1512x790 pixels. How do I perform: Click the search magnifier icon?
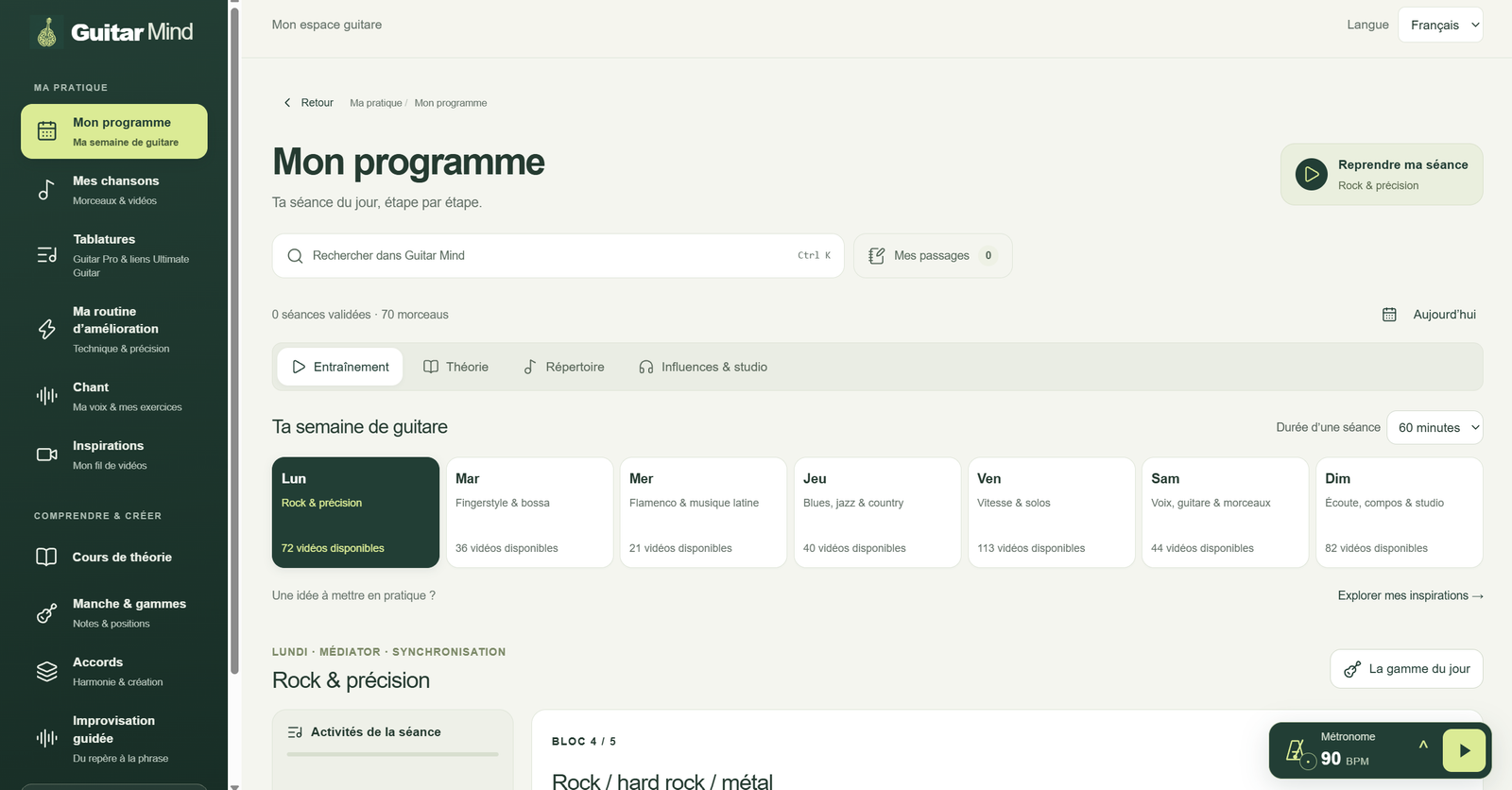(295, 256)
